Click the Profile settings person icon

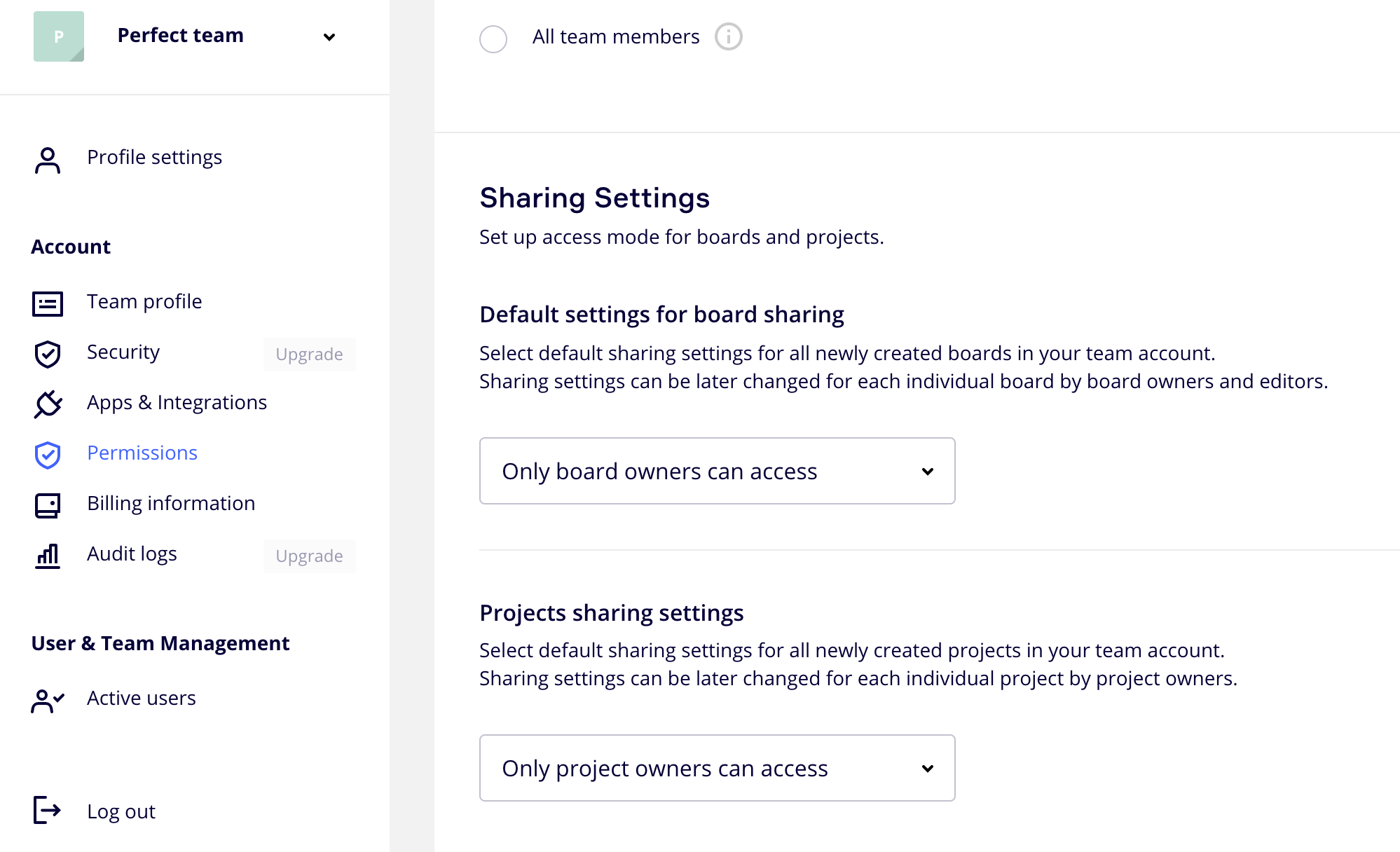[48, 160]
